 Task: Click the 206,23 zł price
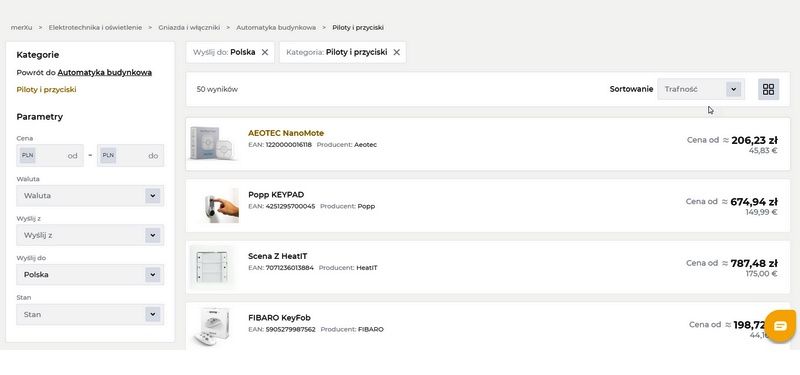coord(755,140)
